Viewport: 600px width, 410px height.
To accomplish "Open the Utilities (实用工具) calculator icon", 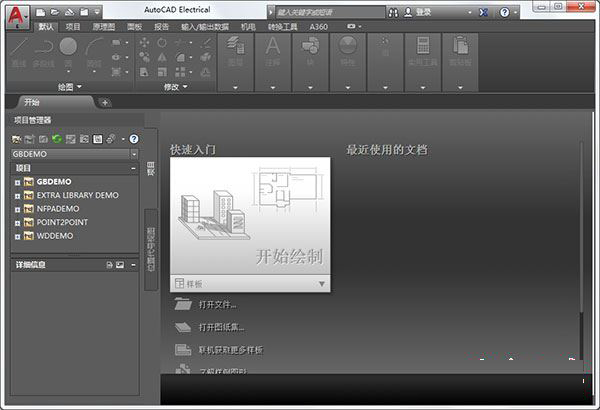I will (423, 48).
